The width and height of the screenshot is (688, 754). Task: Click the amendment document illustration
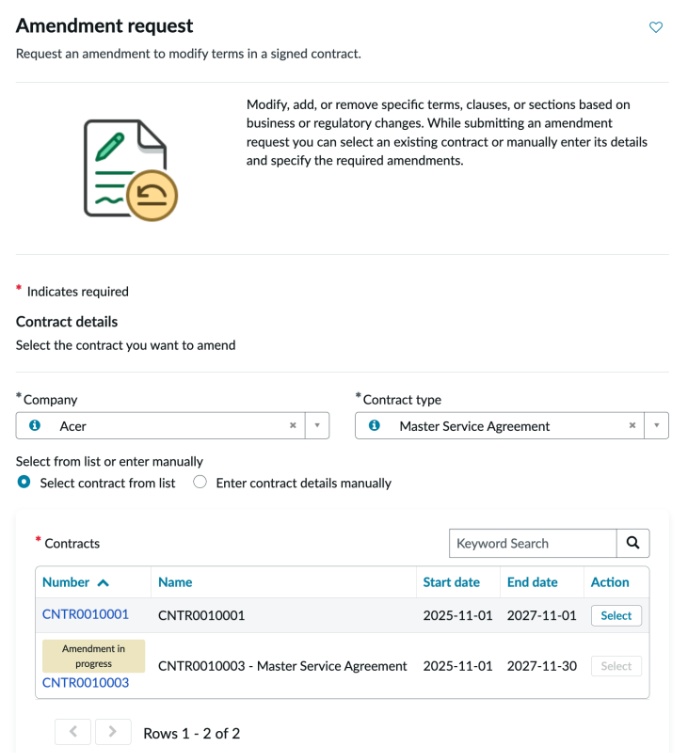130,170
